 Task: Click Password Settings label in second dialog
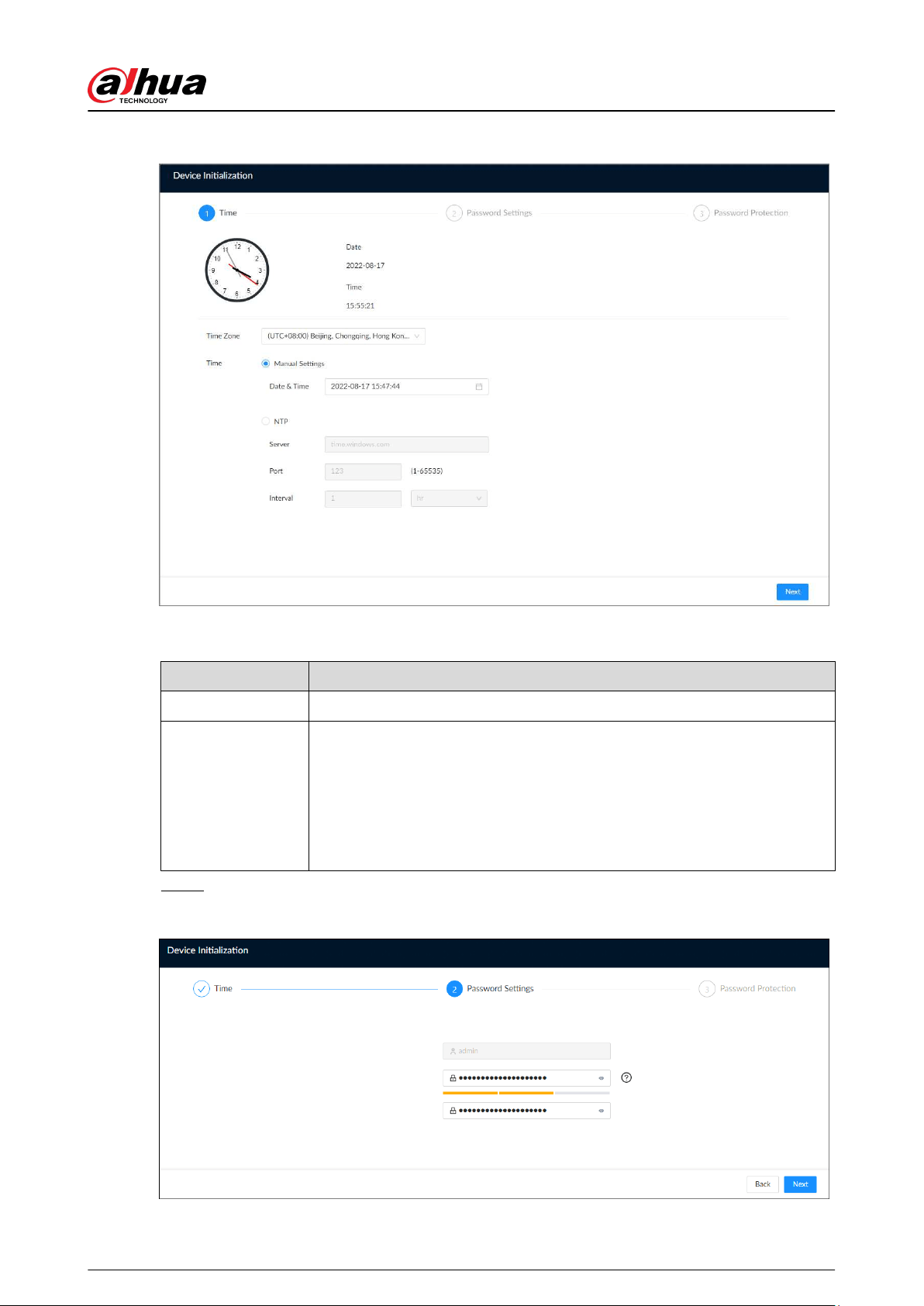pos(500,989)
